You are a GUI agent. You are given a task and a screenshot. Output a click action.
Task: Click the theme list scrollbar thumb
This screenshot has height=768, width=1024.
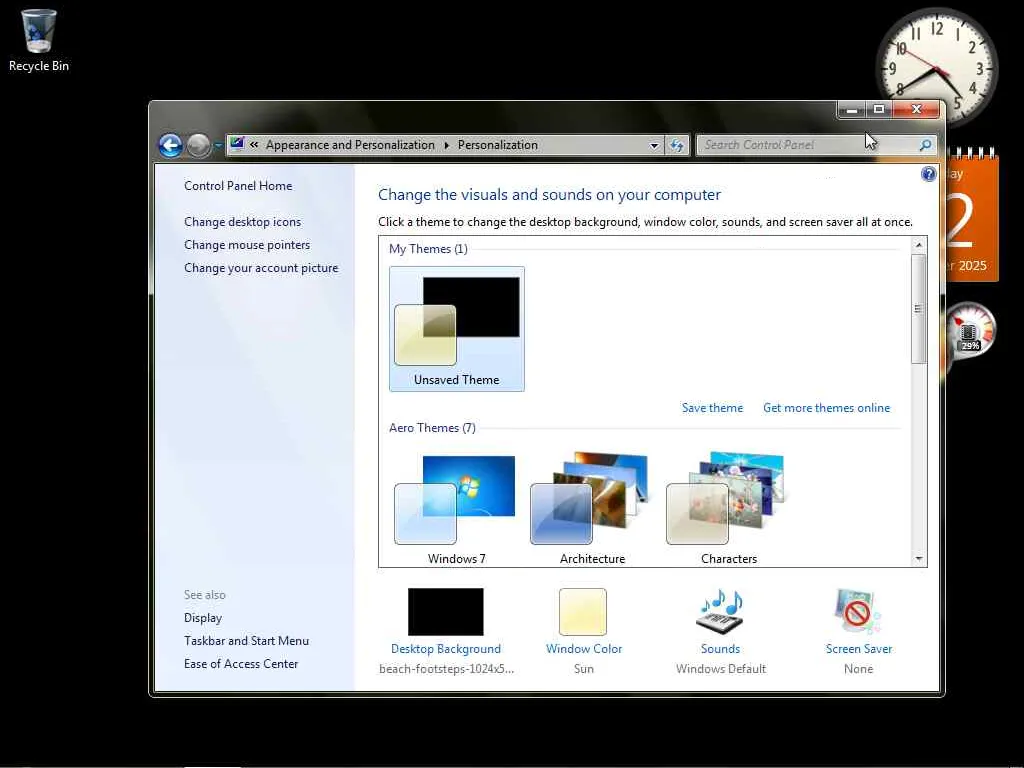[x=919, y=308]
